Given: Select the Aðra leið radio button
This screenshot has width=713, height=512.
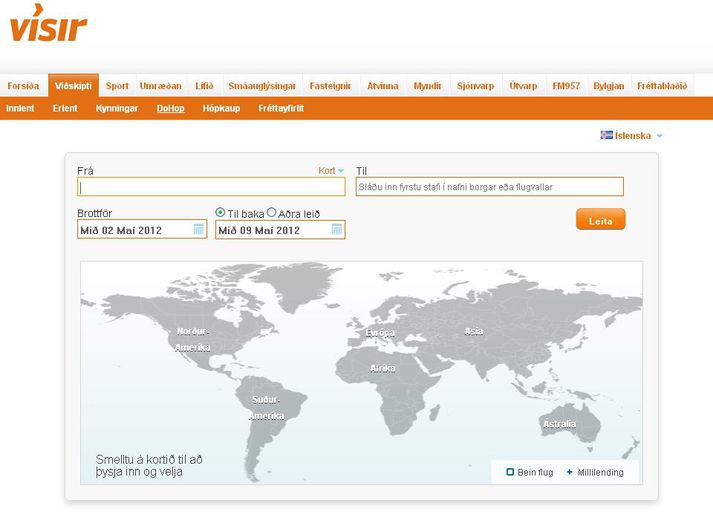Looking at the screenshot, I should click(271, 212).
